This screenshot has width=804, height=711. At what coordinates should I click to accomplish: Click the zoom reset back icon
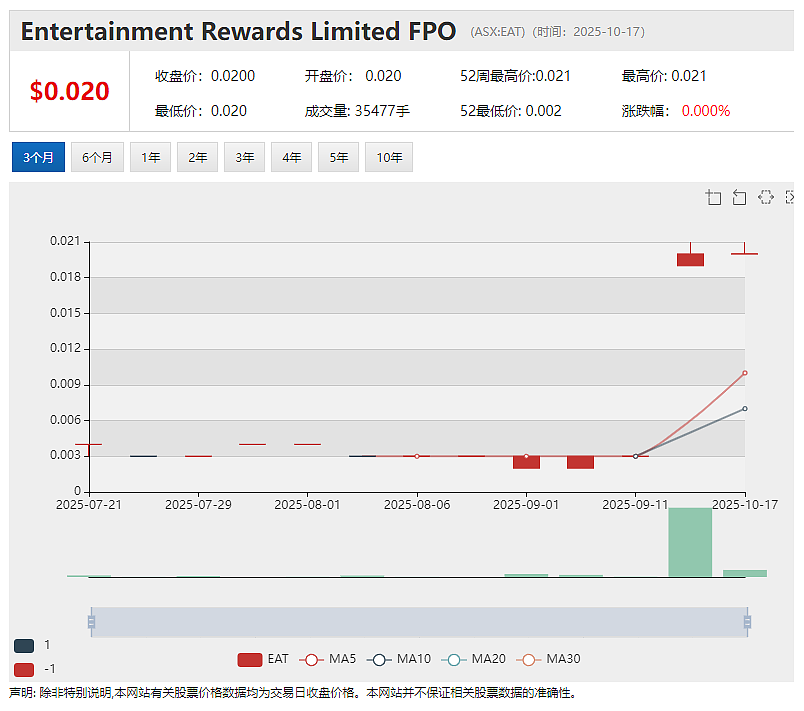[739, 197]
